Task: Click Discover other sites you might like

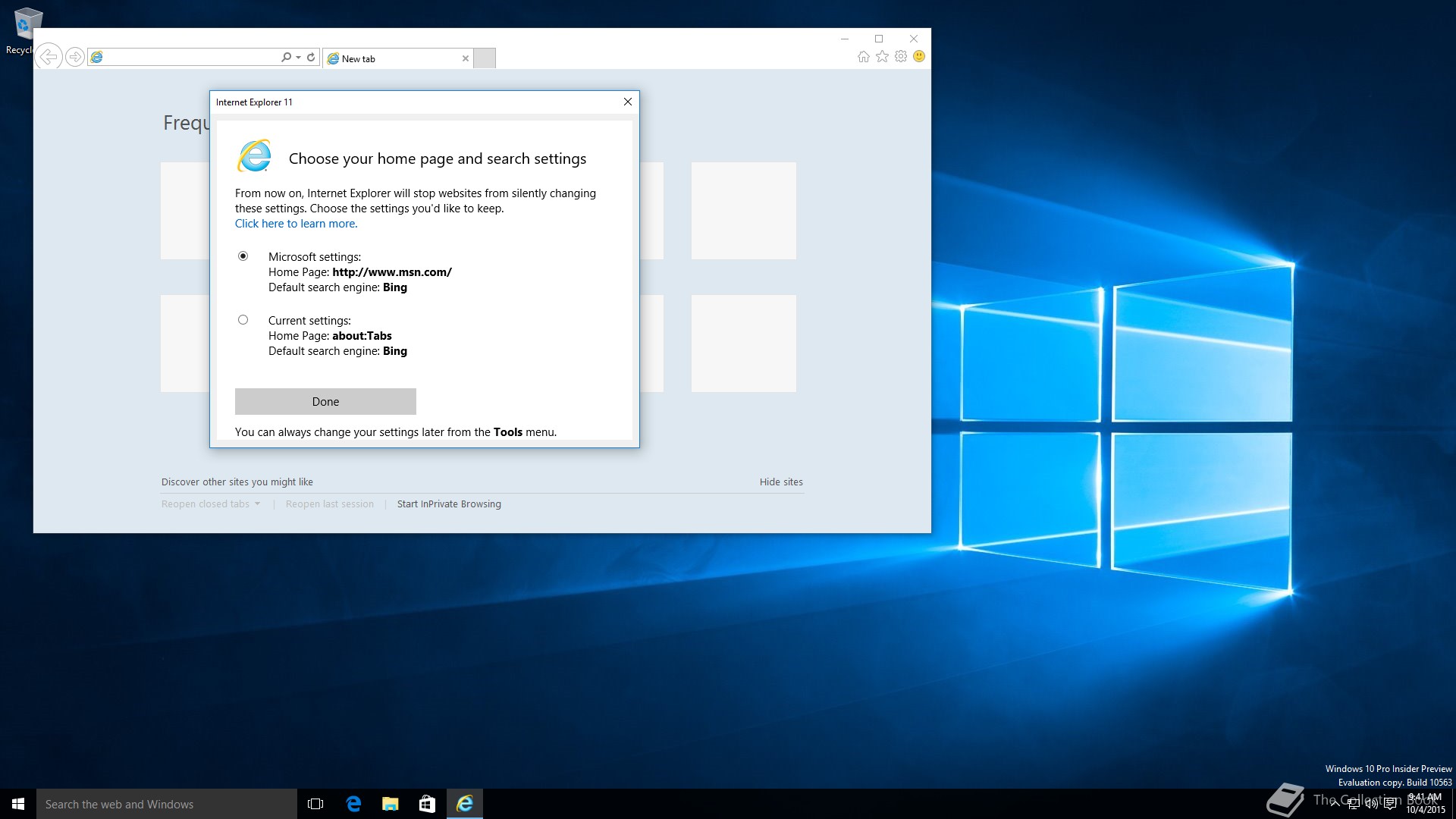Action: tap(237, 482)
